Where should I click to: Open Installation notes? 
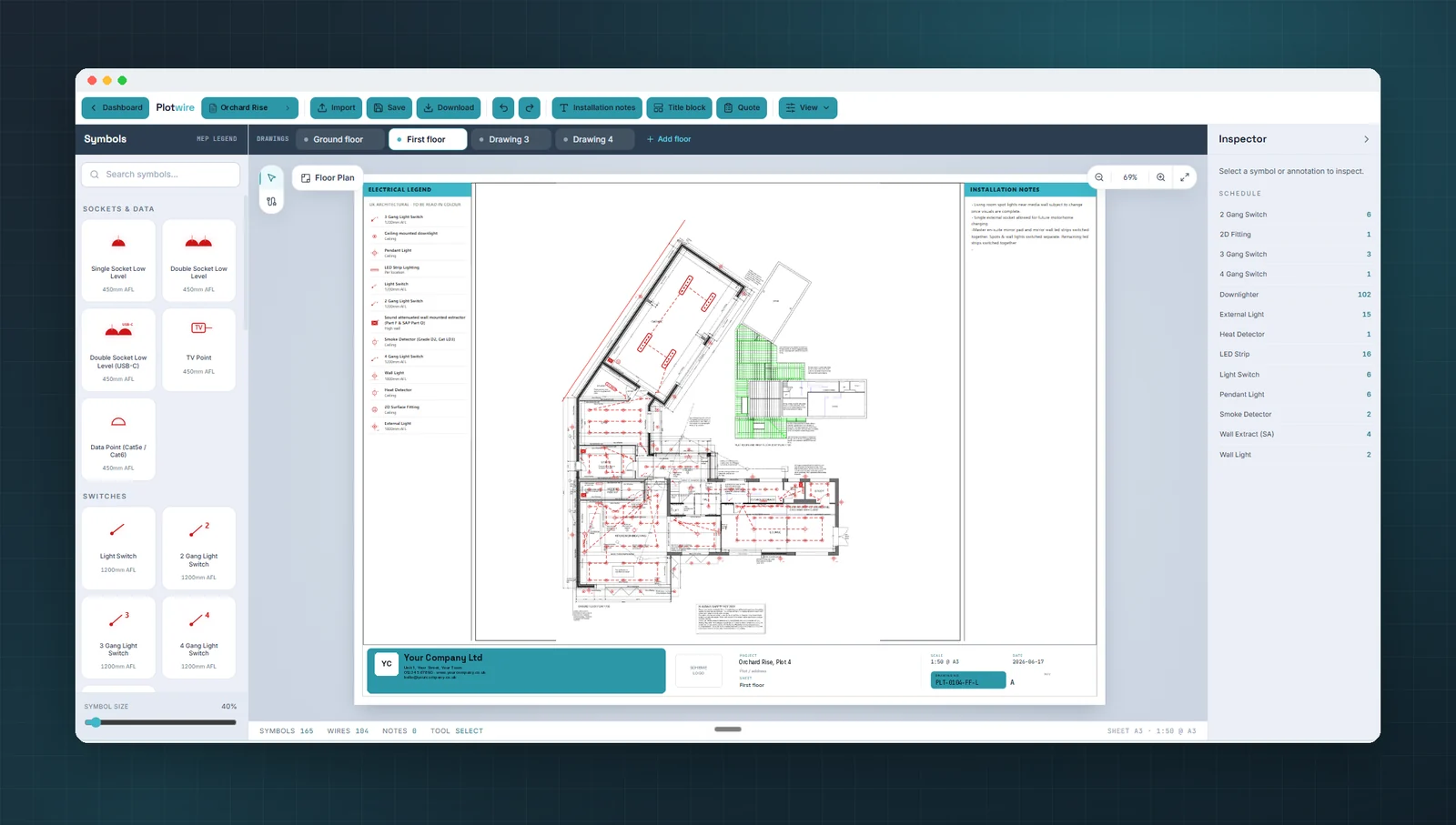click(x=597, y=107)
